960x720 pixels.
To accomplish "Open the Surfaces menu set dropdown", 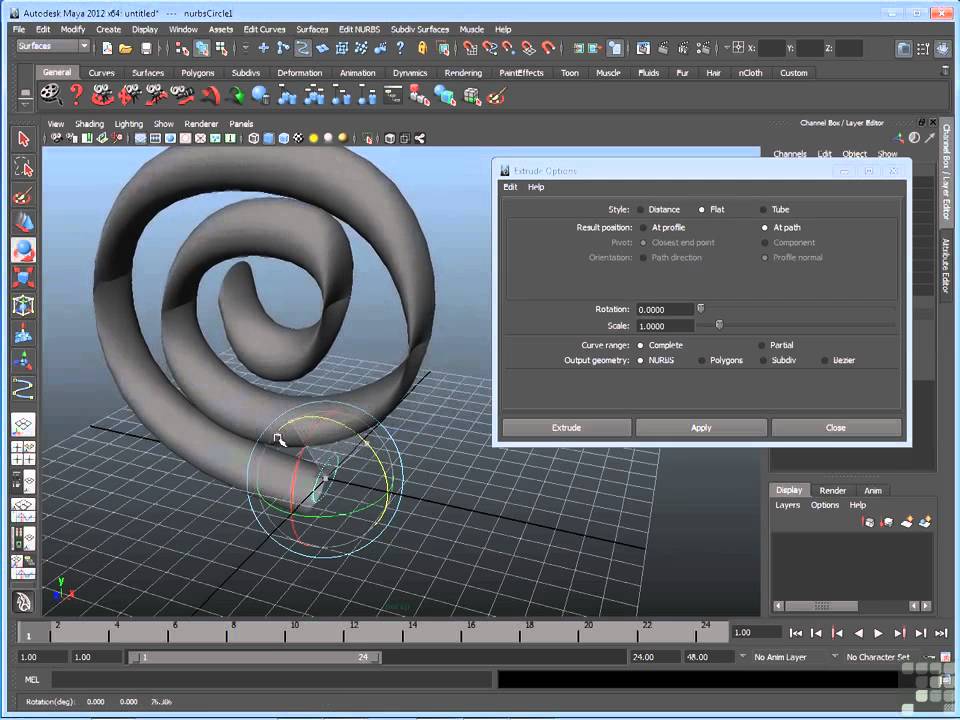I will (53, 46).
